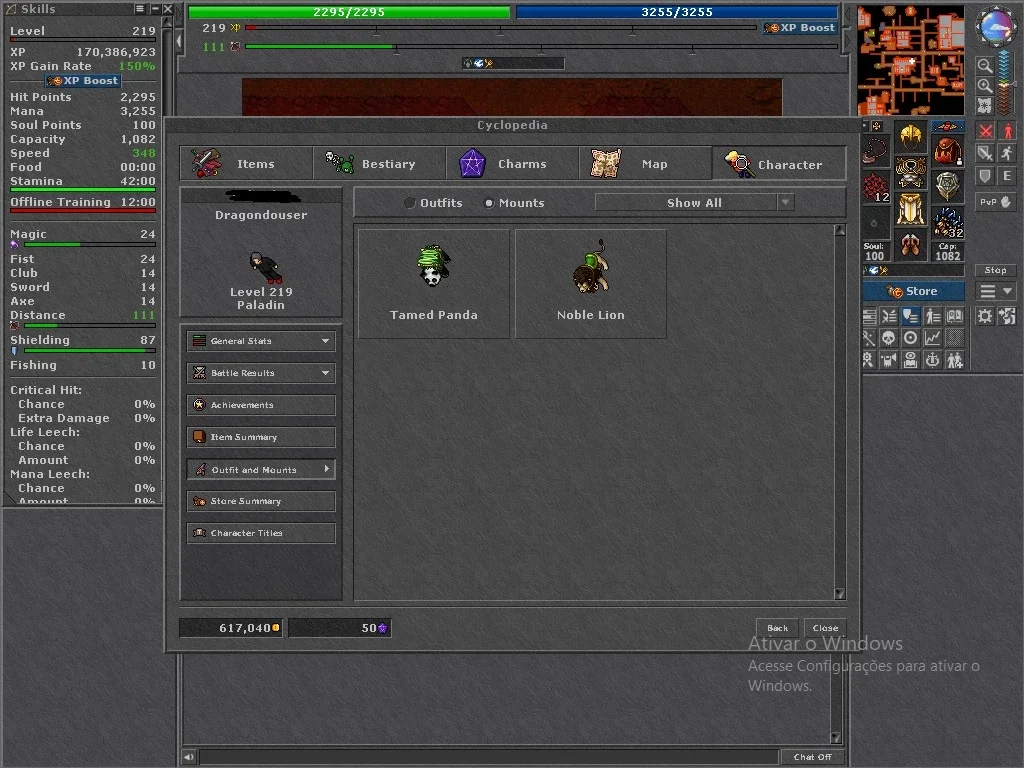Screen dimensions: 1024x768
Task: Switch to the Charms tab
Action: pyautogui.click(x=513, y=163)
